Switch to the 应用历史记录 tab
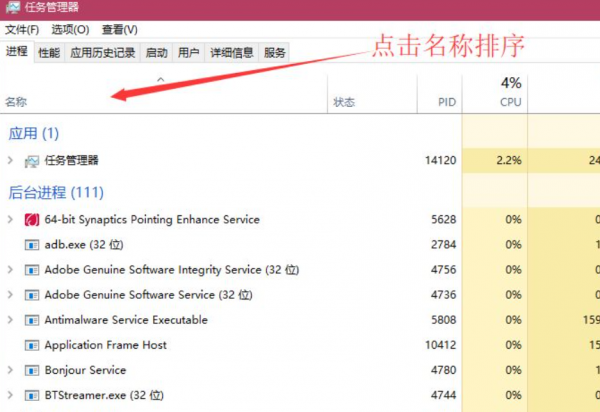The width and height of the screenshot is (600, 412). 103,52
